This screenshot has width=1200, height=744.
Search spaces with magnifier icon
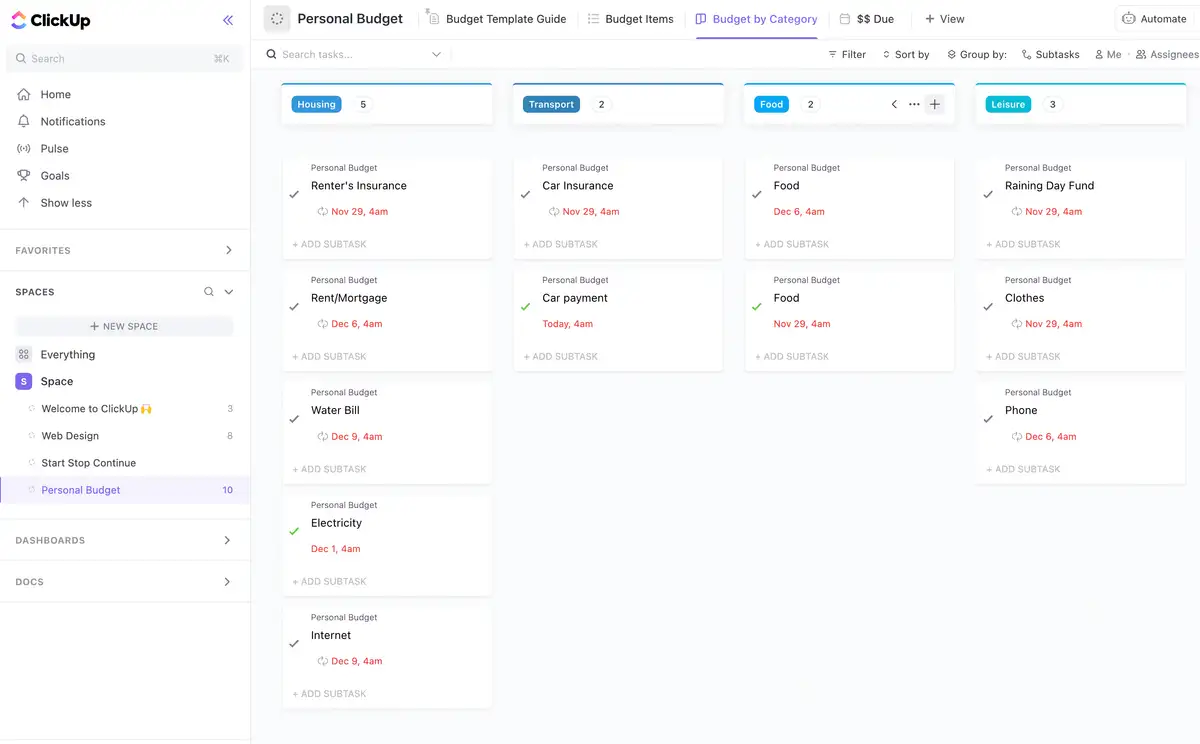coord(209,292)
